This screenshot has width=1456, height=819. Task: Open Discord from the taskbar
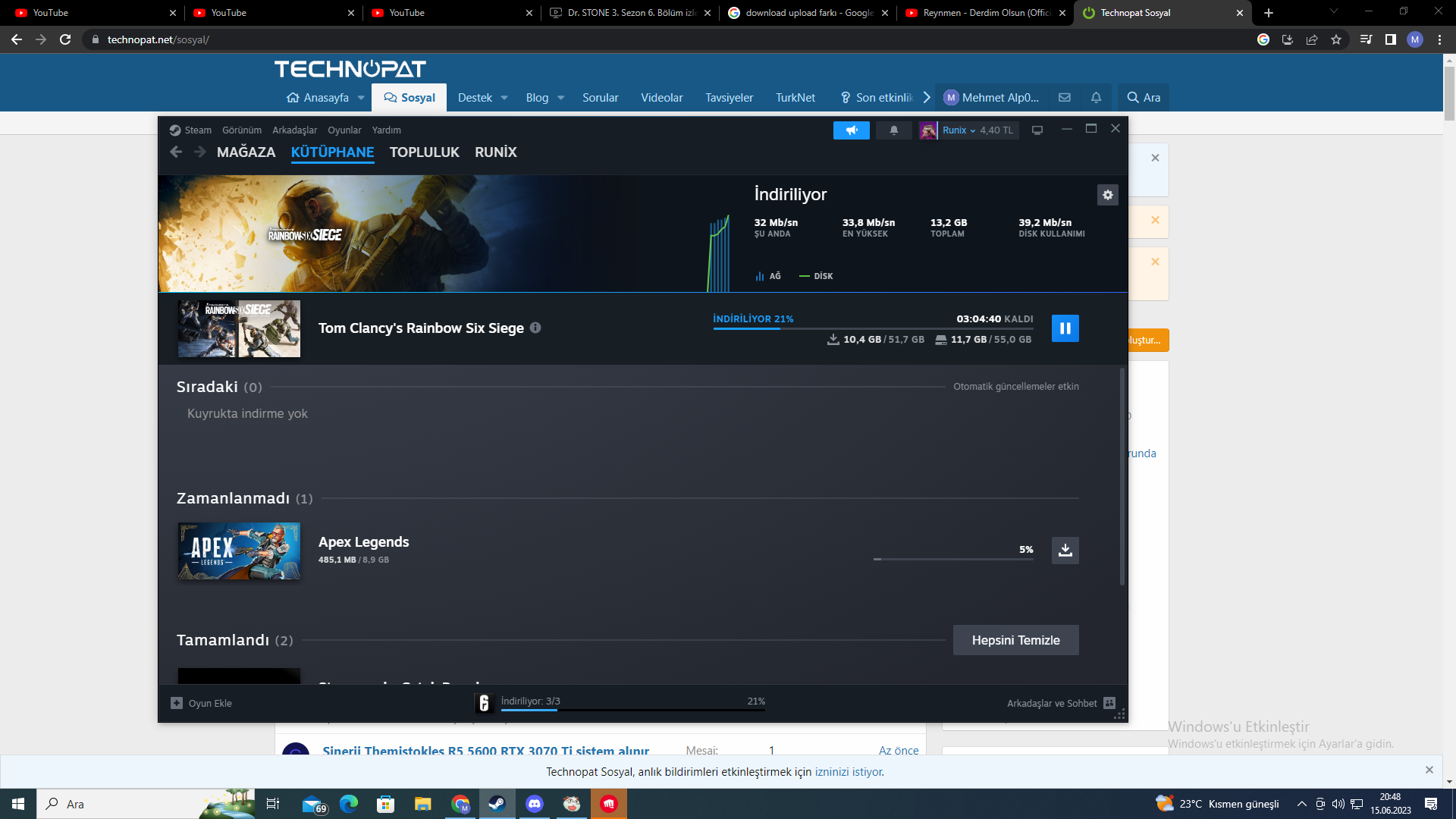tap(535, 804)
